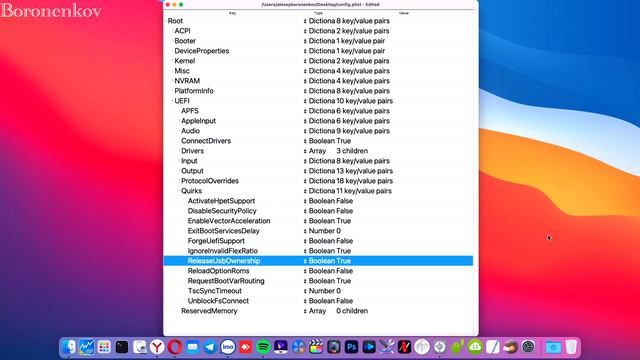Open the type popup for ReleaseUsbOwnership
This screenshot has height=360, width=640.
[x=305, y=261]
